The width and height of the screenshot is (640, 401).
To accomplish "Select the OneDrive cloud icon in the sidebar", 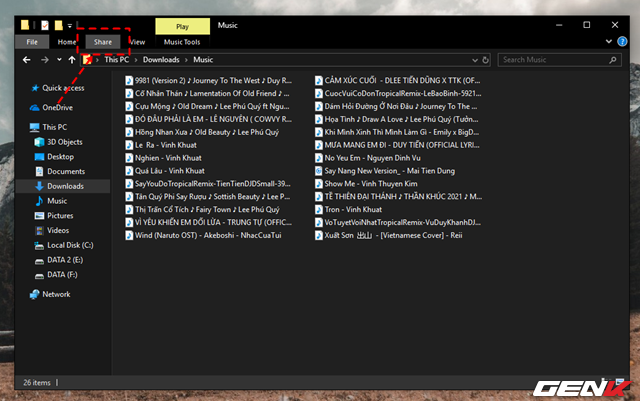I will click(35, 107).
